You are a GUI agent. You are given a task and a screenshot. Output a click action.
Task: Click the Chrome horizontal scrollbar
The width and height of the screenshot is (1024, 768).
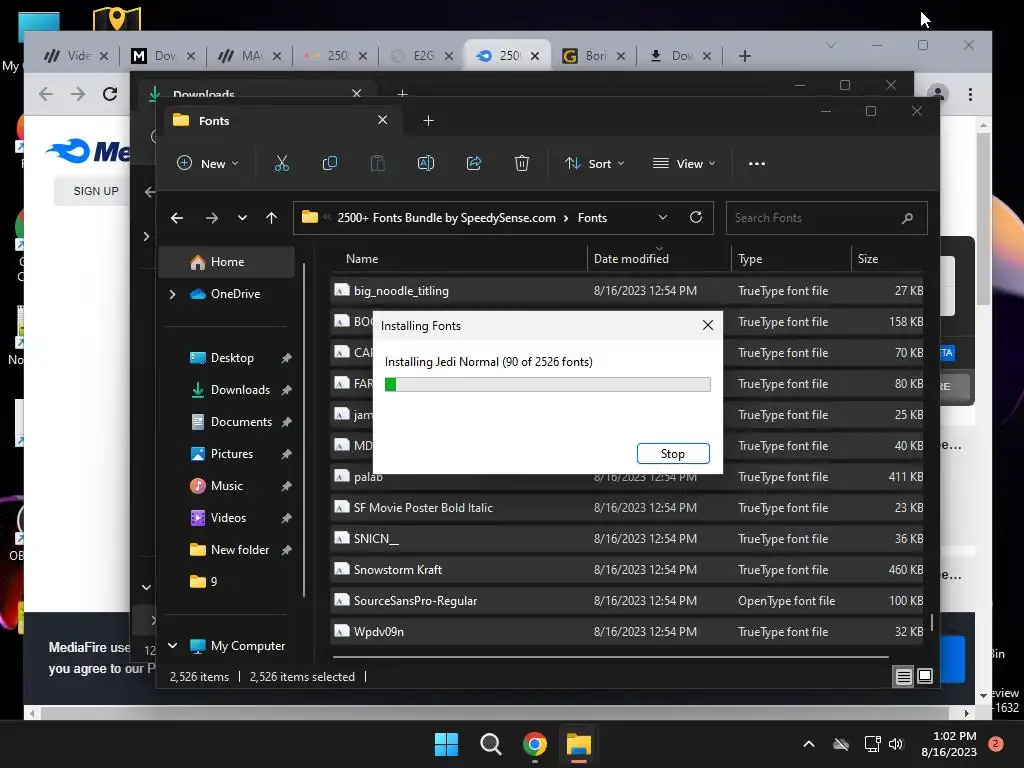pyautogui.click(x=494, y=713)
